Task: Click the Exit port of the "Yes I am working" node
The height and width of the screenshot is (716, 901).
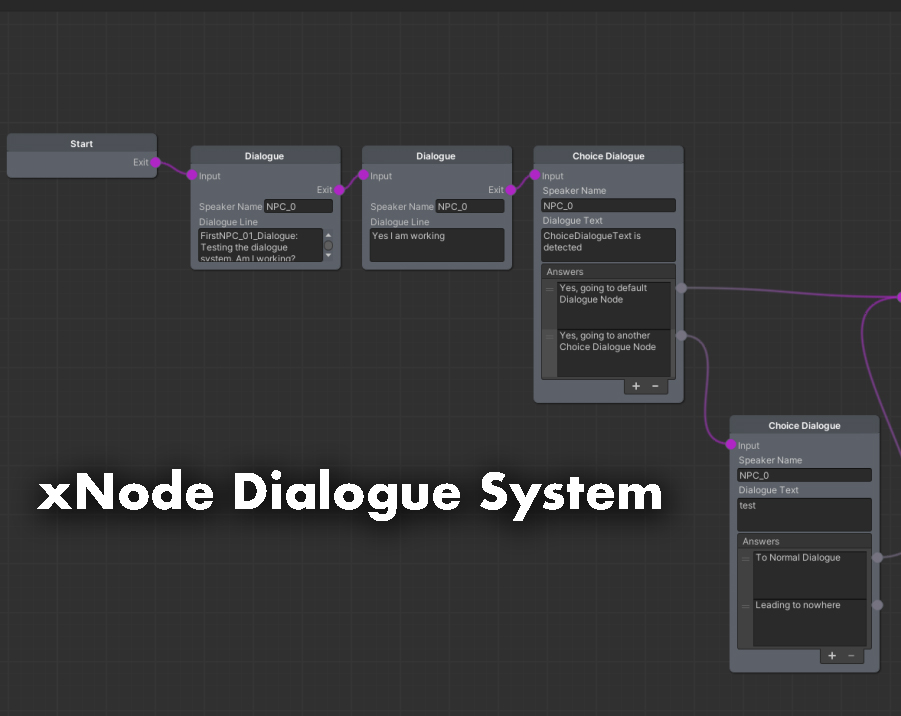Action: pyautogui.click(x=512, y=190)
